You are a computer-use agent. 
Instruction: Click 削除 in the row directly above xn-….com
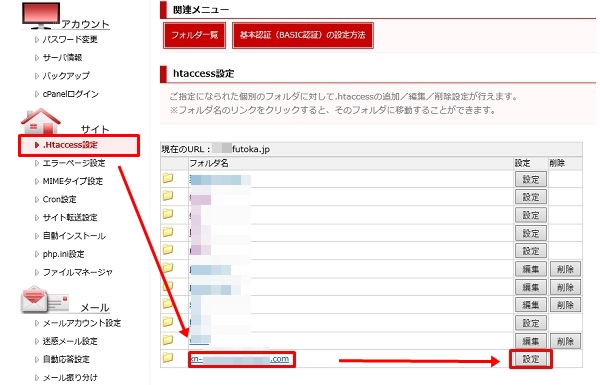point(565,341)
